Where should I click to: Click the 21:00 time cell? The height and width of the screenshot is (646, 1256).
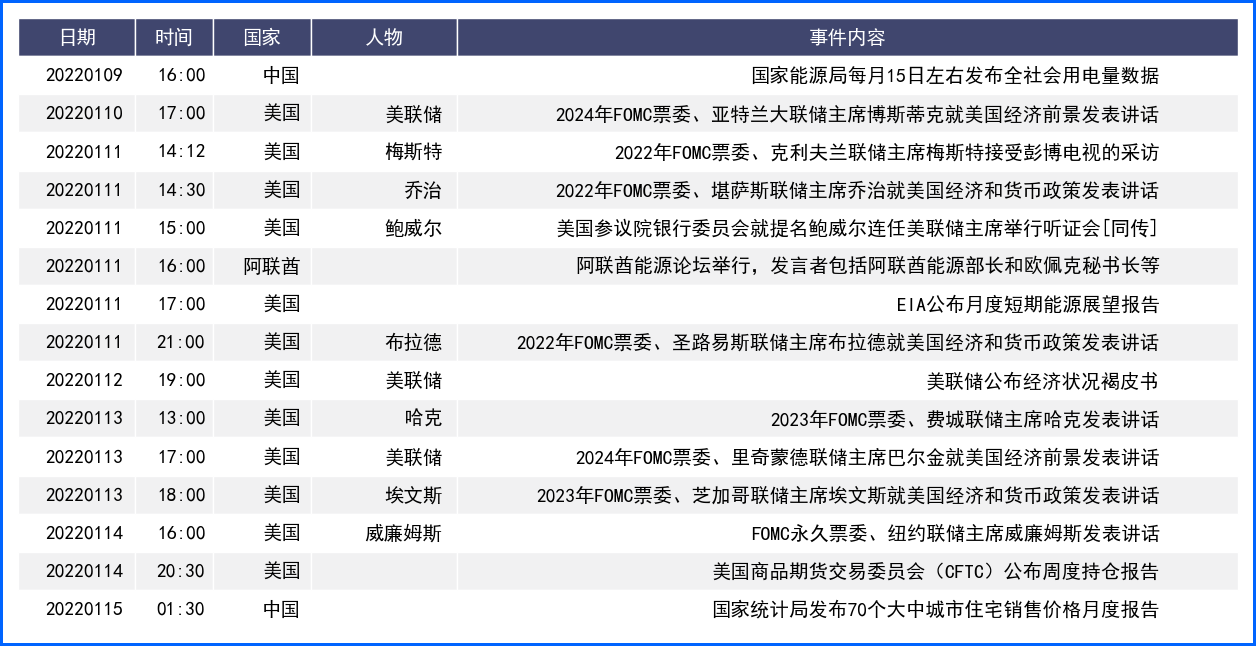[x=181, y=342]
